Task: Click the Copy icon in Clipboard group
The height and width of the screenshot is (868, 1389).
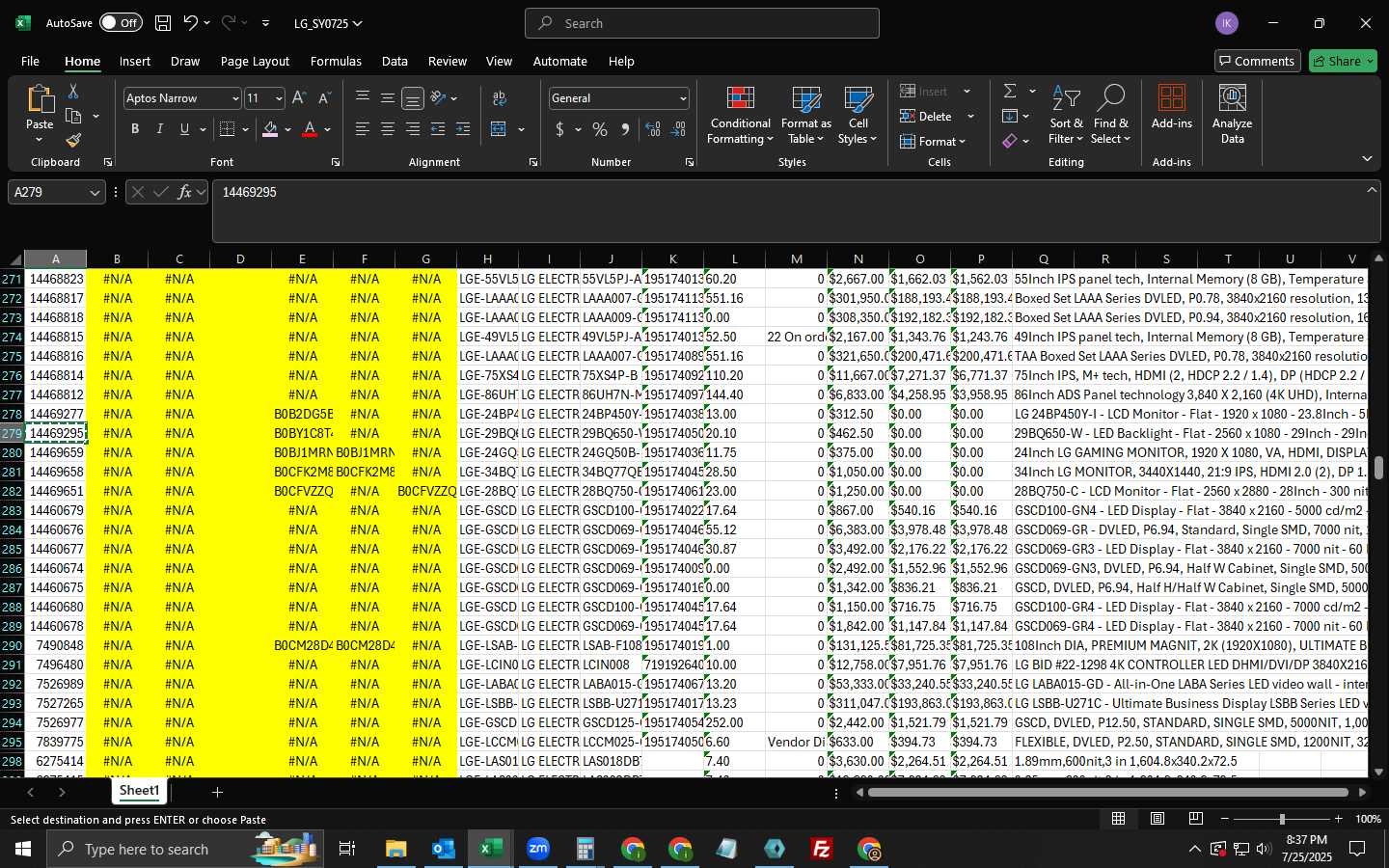Action: 73,117
